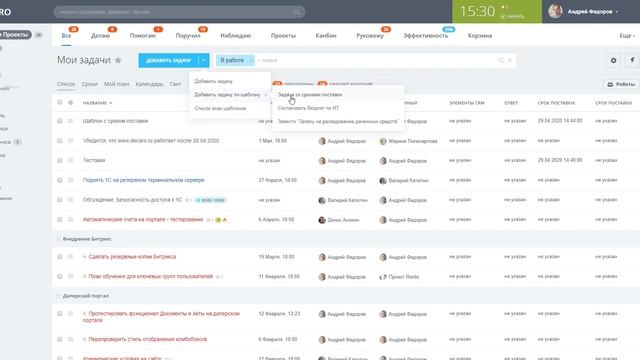Sort by the НАЗВАНИЕ column arrow
This screenshot has width=640, height=360.
point(111,103)
